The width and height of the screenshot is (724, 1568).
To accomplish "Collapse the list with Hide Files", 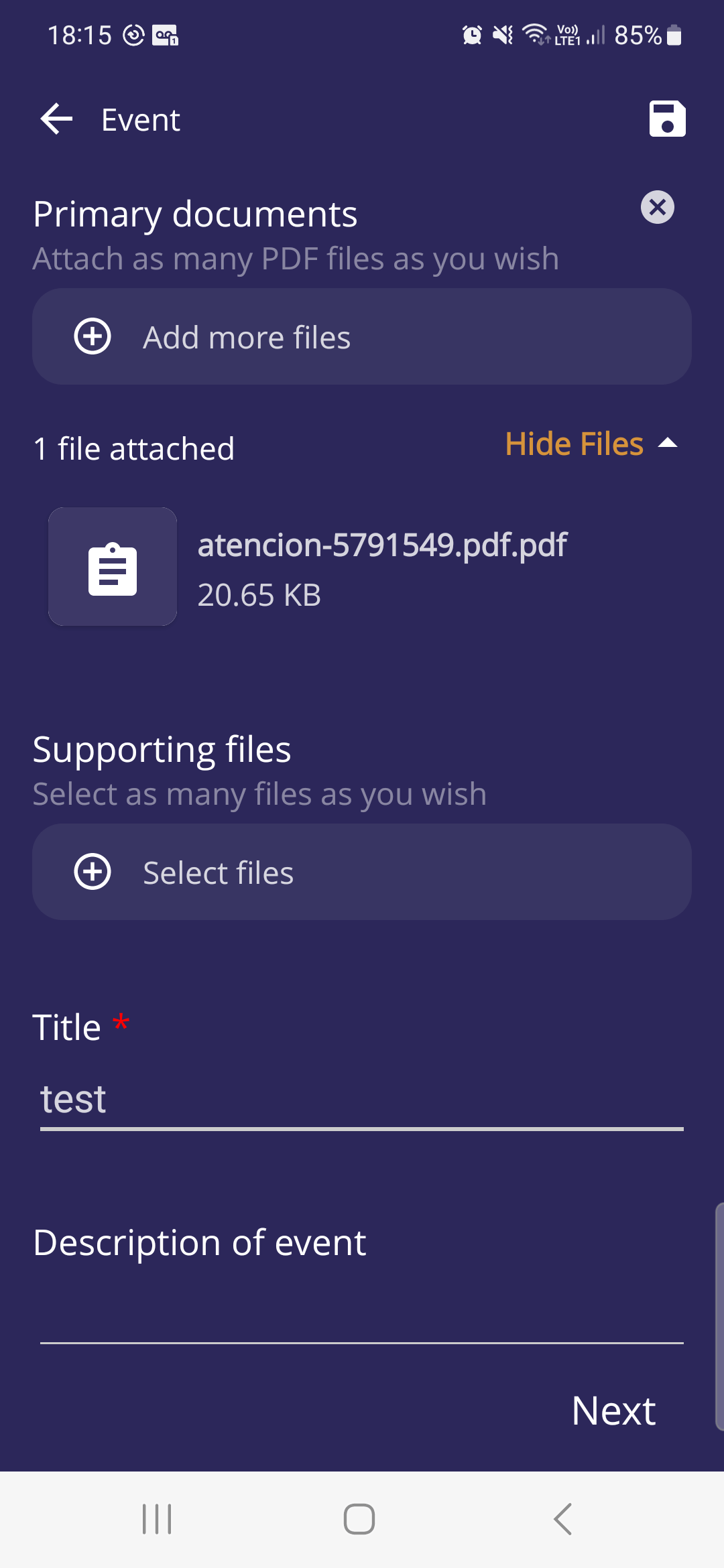I will coord(574,444).
